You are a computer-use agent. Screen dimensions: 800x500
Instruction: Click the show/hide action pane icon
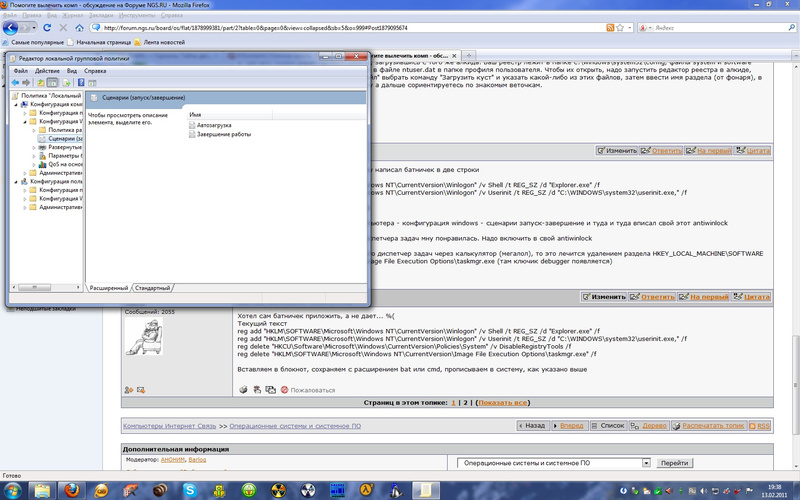tap(92, 83)
